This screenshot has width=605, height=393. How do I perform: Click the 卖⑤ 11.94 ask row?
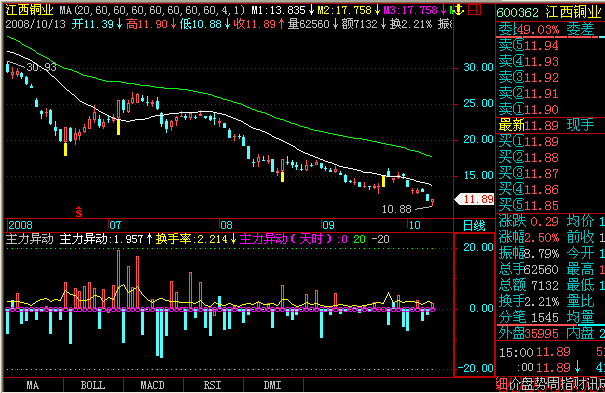[x=529, y=46]
